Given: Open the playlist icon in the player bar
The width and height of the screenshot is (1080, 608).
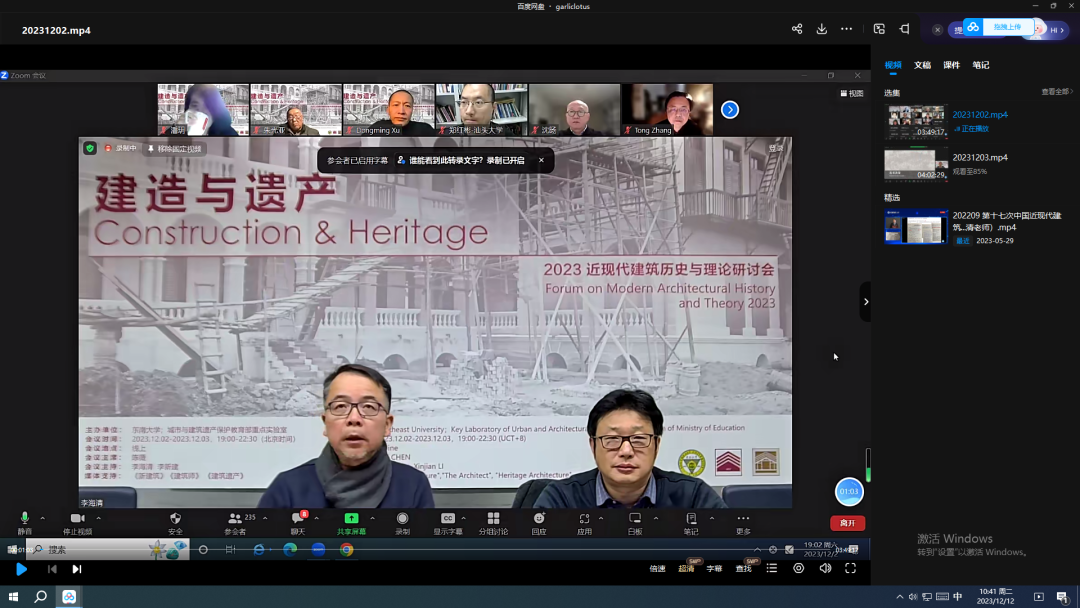Looking at the screenshot, I should (772, 568).
